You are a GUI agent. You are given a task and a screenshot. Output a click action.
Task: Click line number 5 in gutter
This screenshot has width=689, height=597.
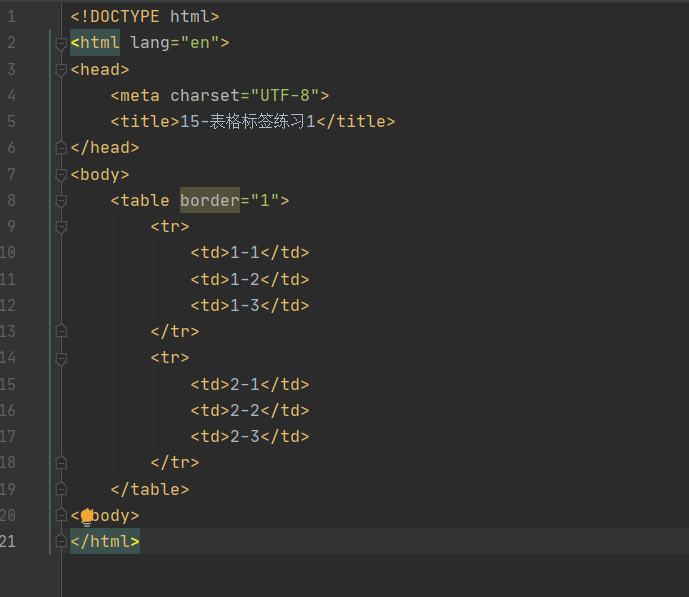[11, 121]
